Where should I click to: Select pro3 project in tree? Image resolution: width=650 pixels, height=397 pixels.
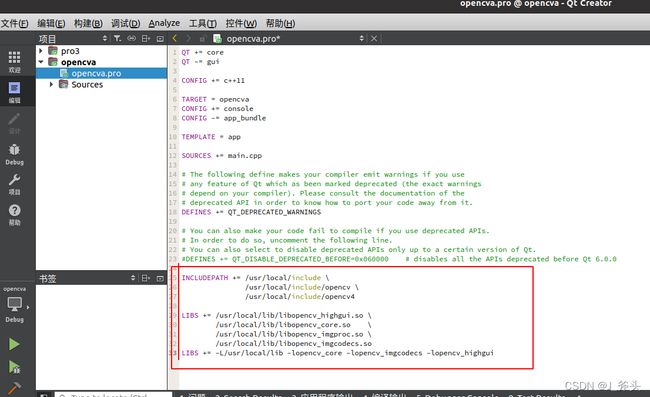70,51
